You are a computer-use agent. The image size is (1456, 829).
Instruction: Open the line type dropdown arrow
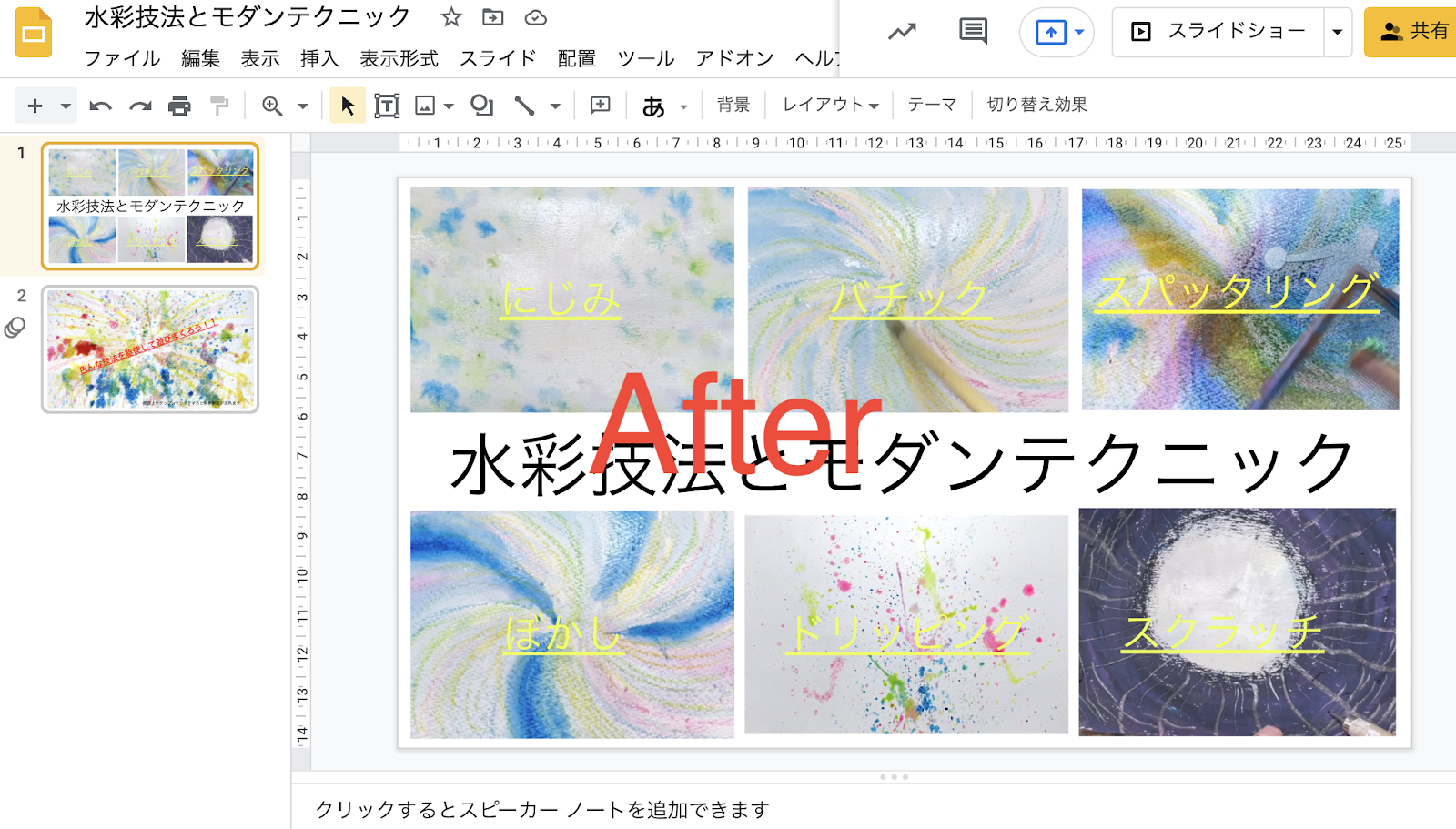click(555, 106)
